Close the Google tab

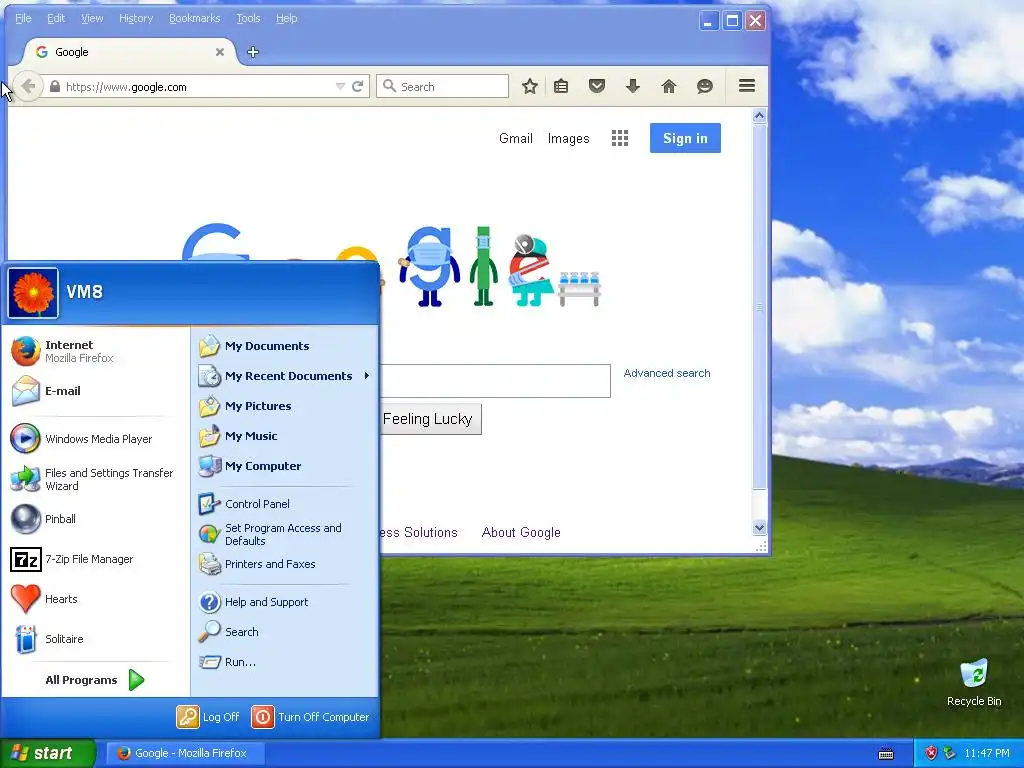[x=220, y=52]
